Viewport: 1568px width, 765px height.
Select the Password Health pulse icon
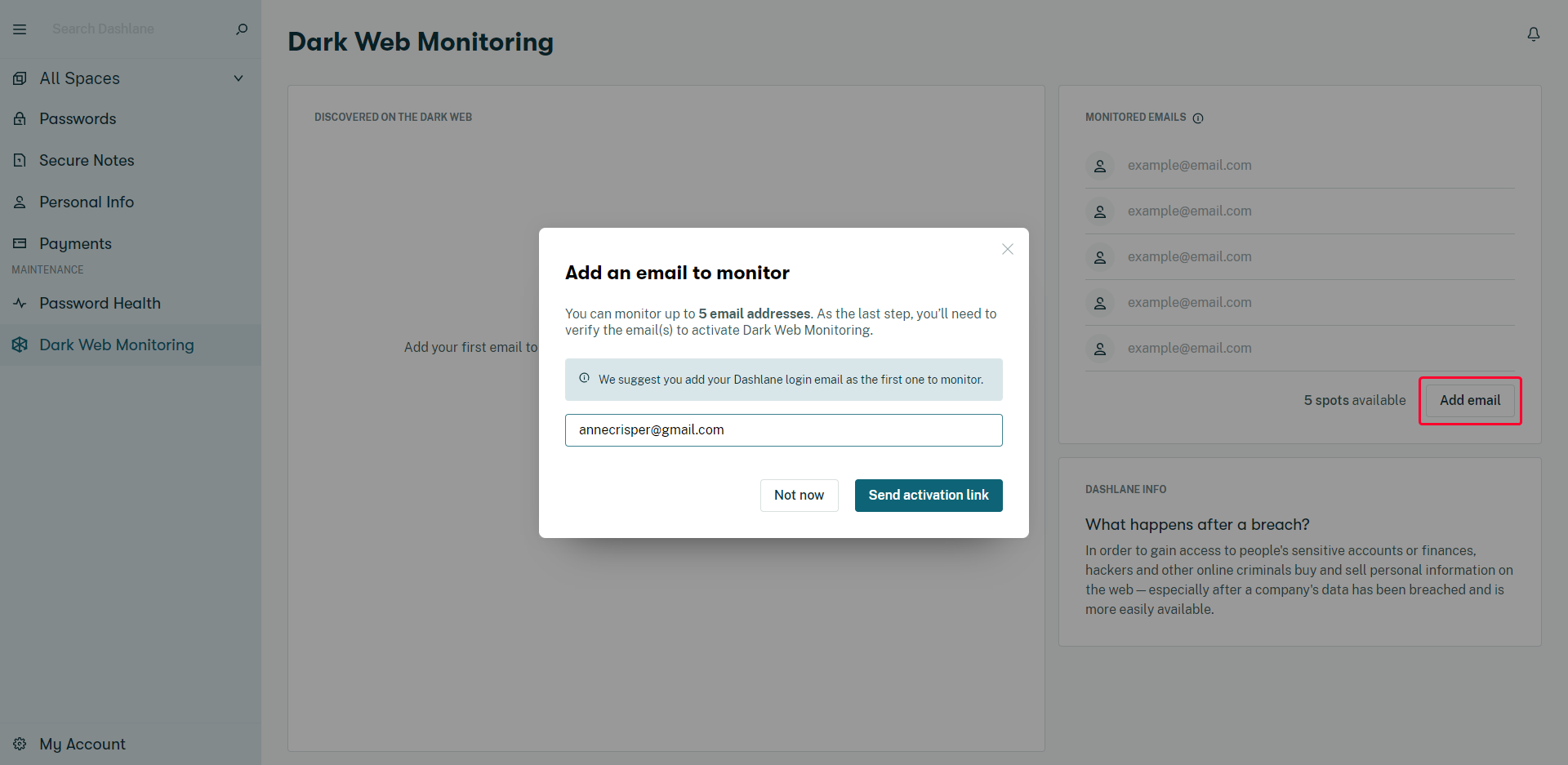point(20,303)
